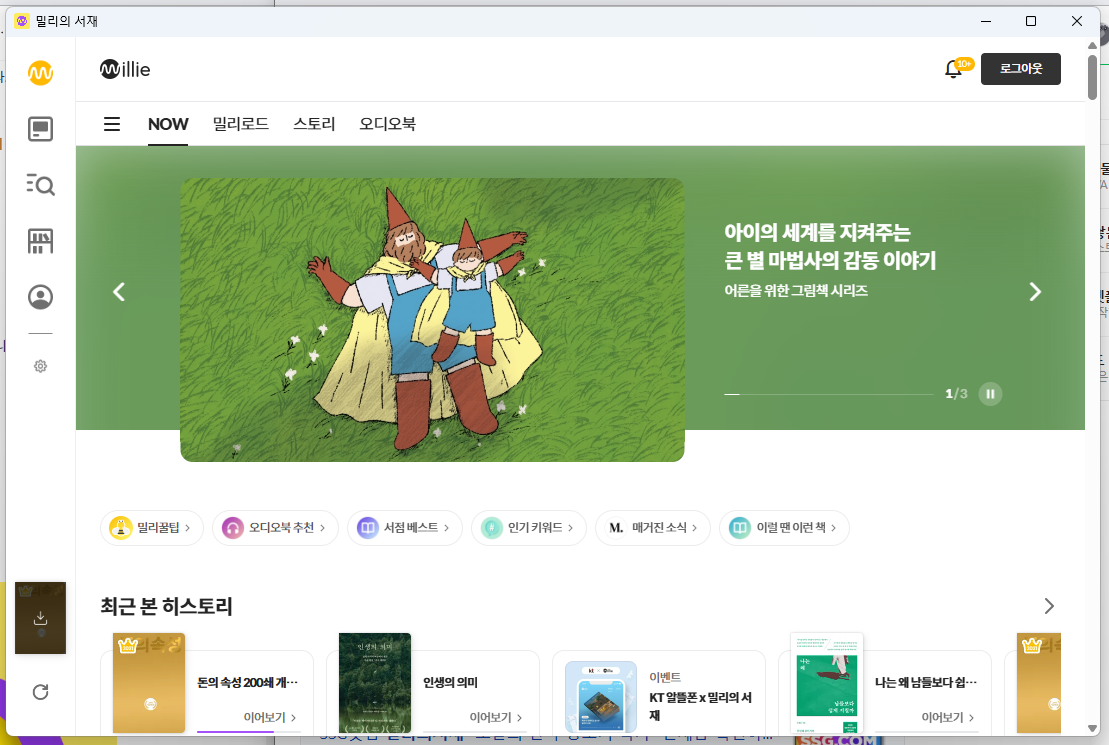1109x745 pixels.
Task: Click the 돈의 속성 200쇄 title text
Action: pos(248,683)
